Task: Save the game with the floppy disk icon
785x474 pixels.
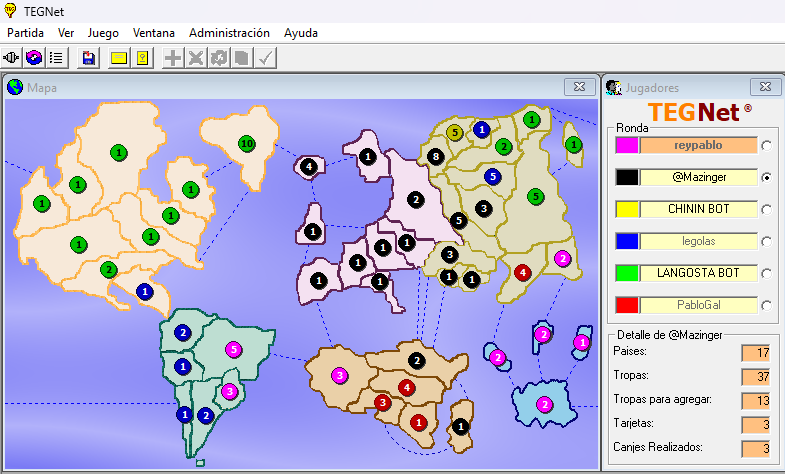Action: 89,58
